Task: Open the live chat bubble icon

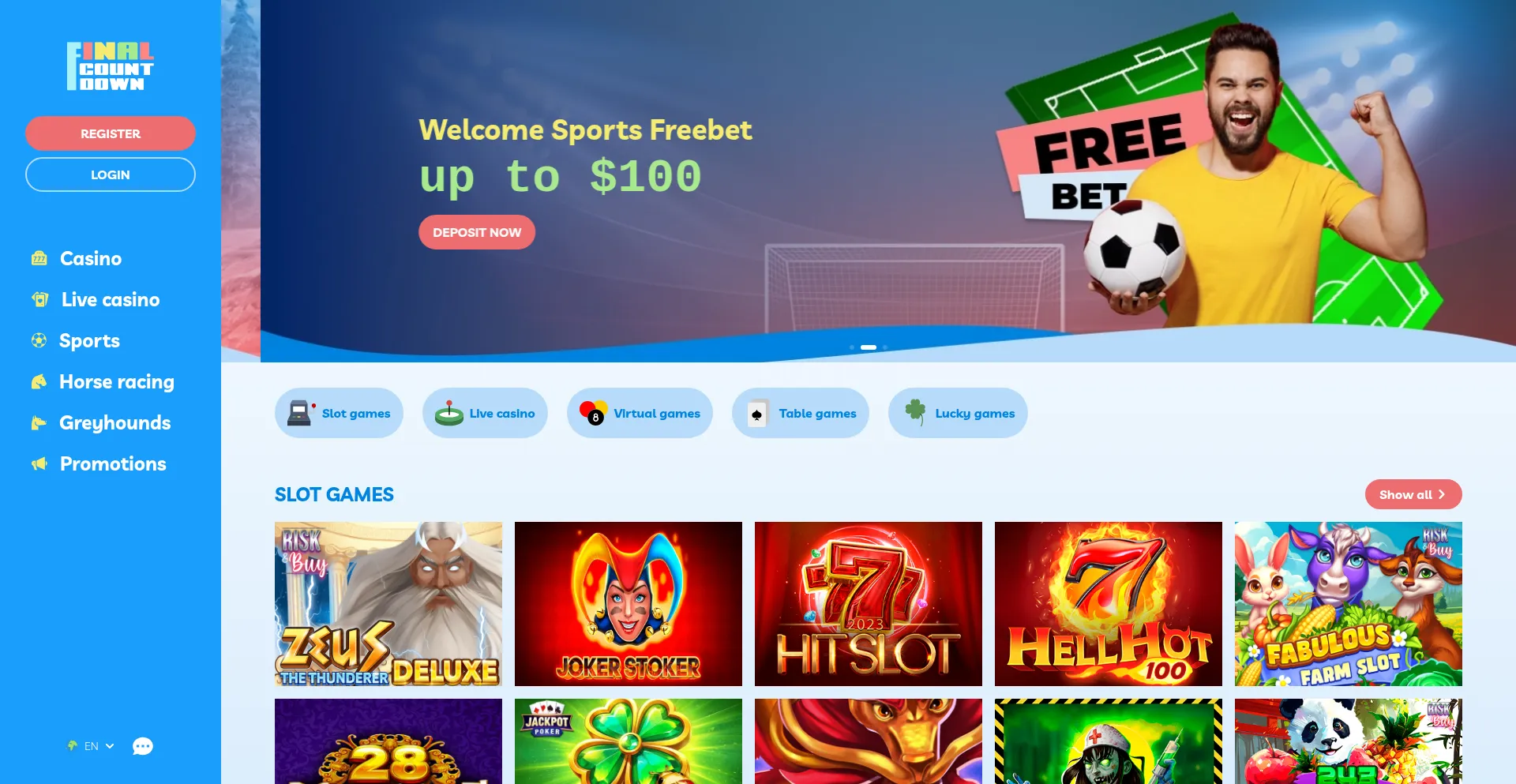Action: 143,746
